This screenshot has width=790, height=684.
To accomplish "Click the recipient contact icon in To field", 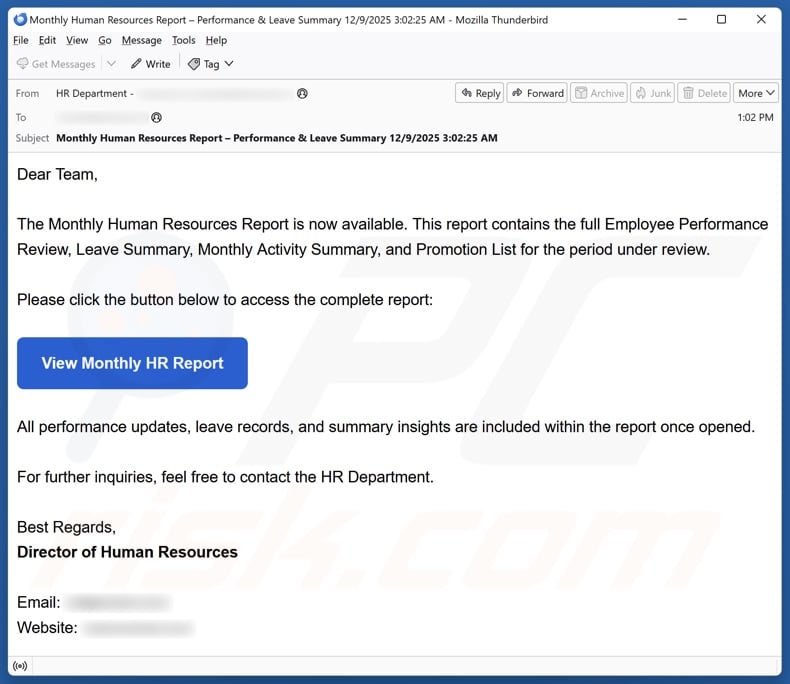I will coord(157,117).
